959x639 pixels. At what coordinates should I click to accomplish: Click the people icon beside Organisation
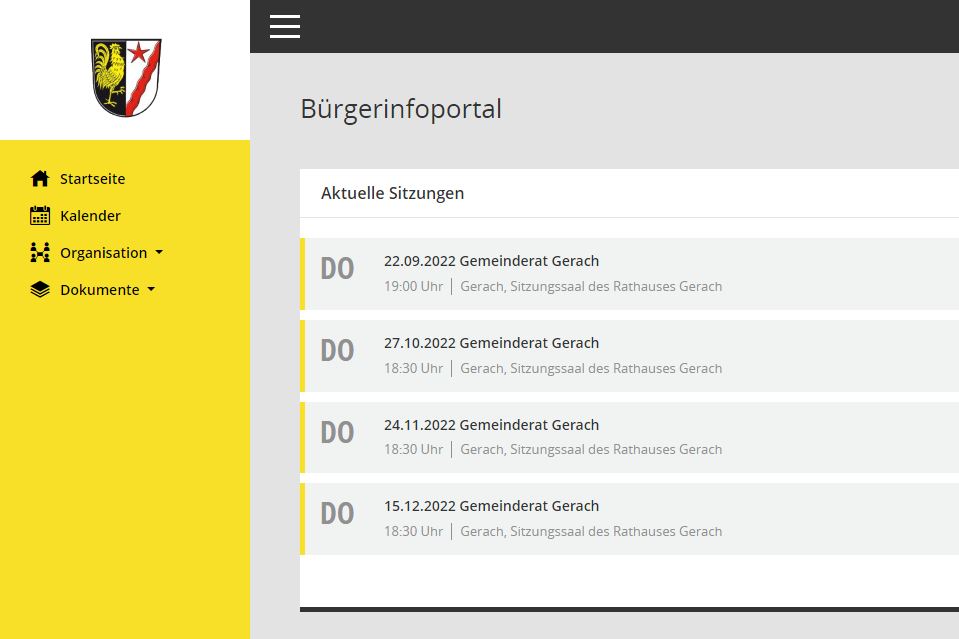pos(40,253)
